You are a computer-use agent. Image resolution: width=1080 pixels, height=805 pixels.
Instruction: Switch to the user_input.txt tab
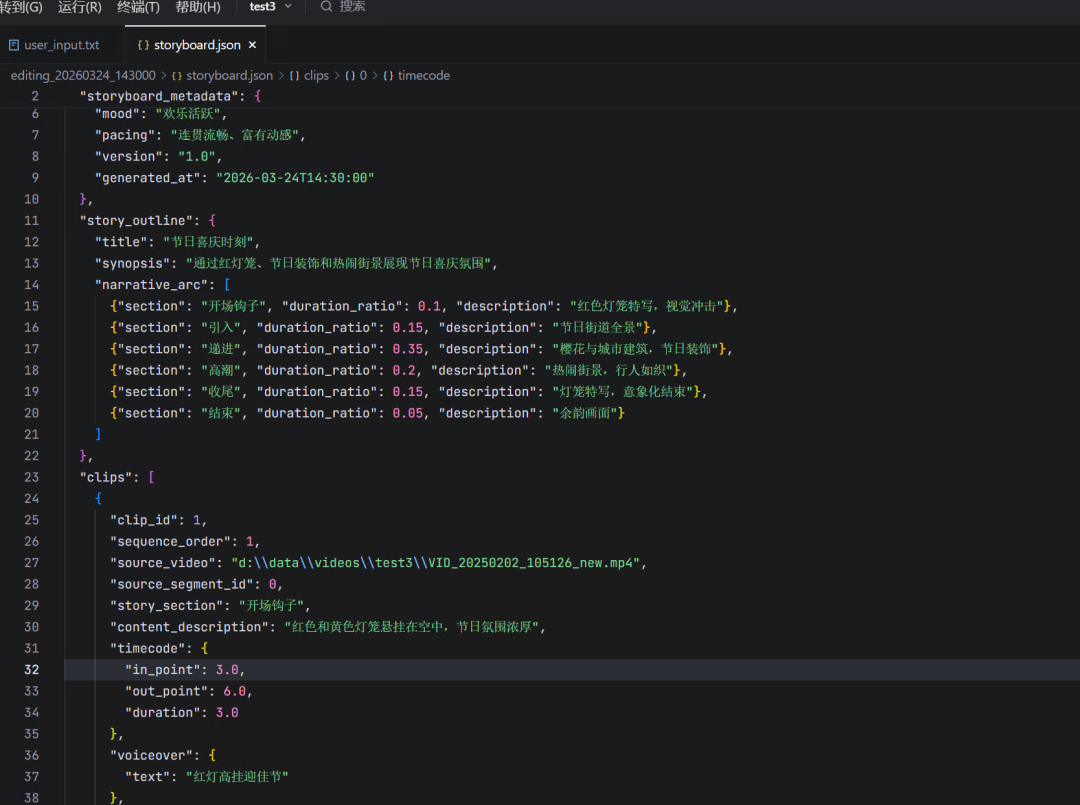click(x=61, y=45)
